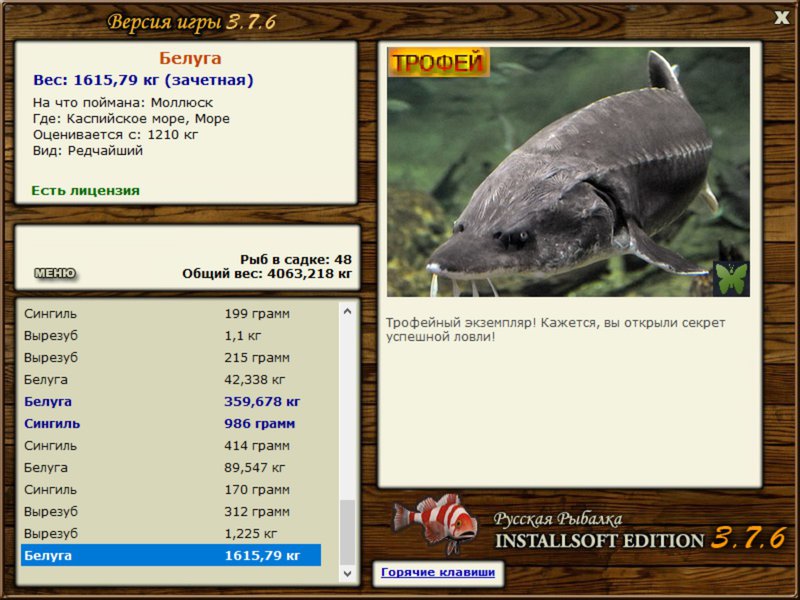This screenshot has width=800, height=600.
Task: Open the МЕНЮ button
Action: click(55, 273)
